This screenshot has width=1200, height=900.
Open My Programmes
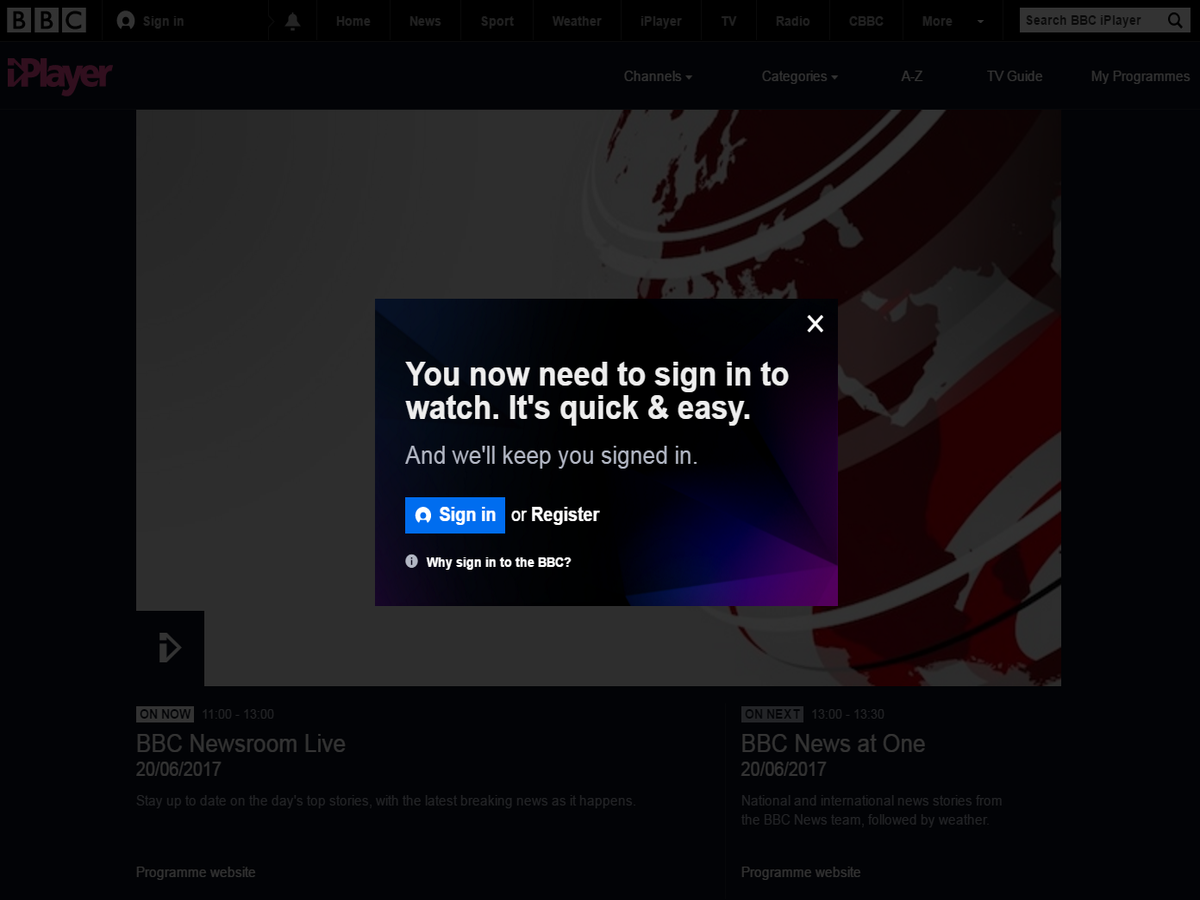(1140, 76)
